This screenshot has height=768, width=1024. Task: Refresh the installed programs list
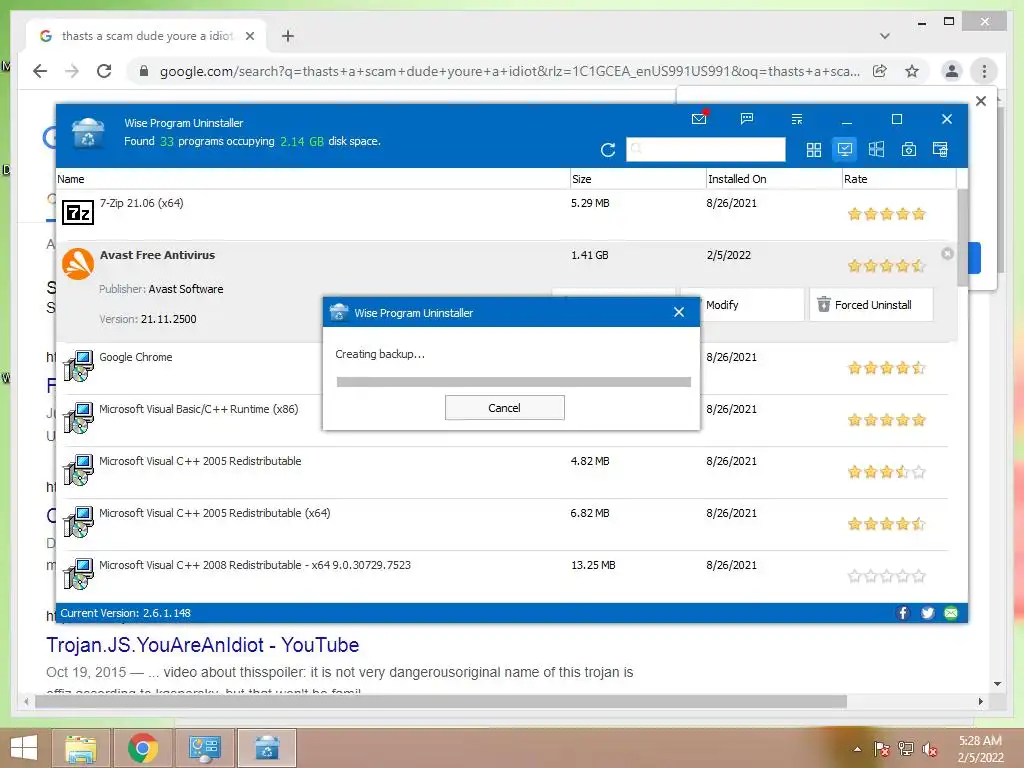[608, 150]
